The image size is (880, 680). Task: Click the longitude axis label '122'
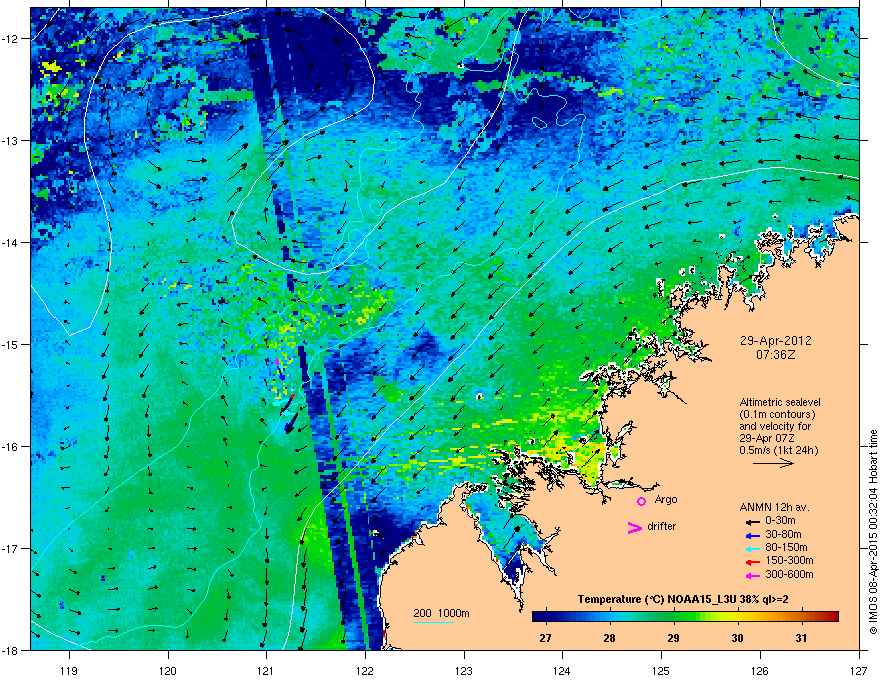(x=365, y=670)
